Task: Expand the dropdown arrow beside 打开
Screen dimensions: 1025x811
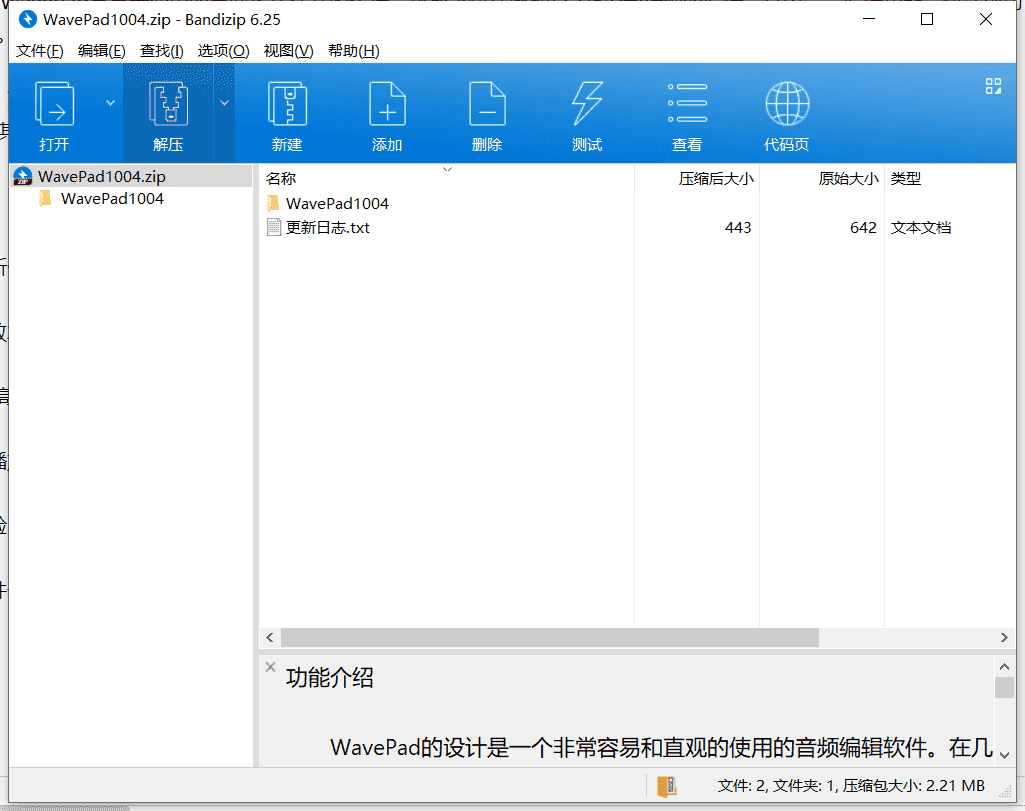Action: 110,103
